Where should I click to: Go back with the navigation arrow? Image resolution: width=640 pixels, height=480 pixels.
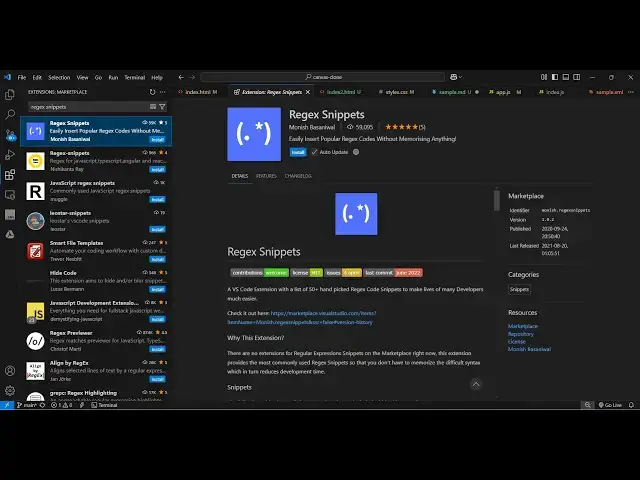tap(181, 77)
